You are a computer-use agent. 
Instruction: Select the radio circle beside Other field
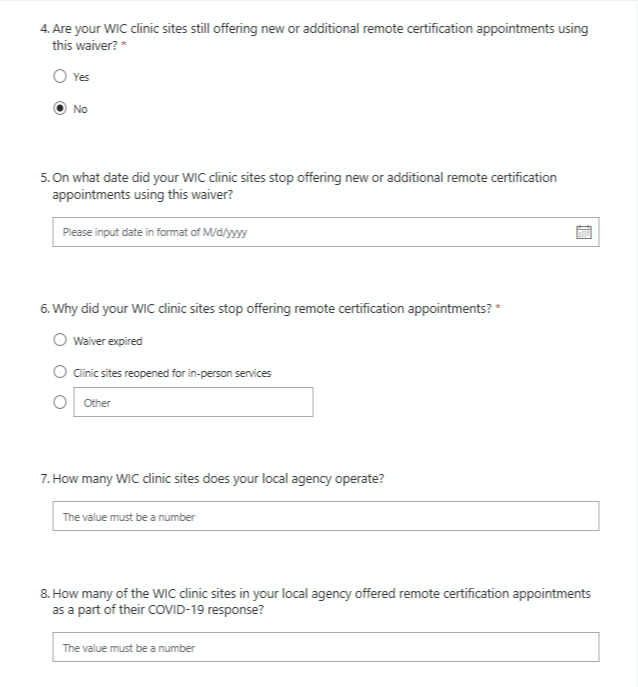coord(60,403)
